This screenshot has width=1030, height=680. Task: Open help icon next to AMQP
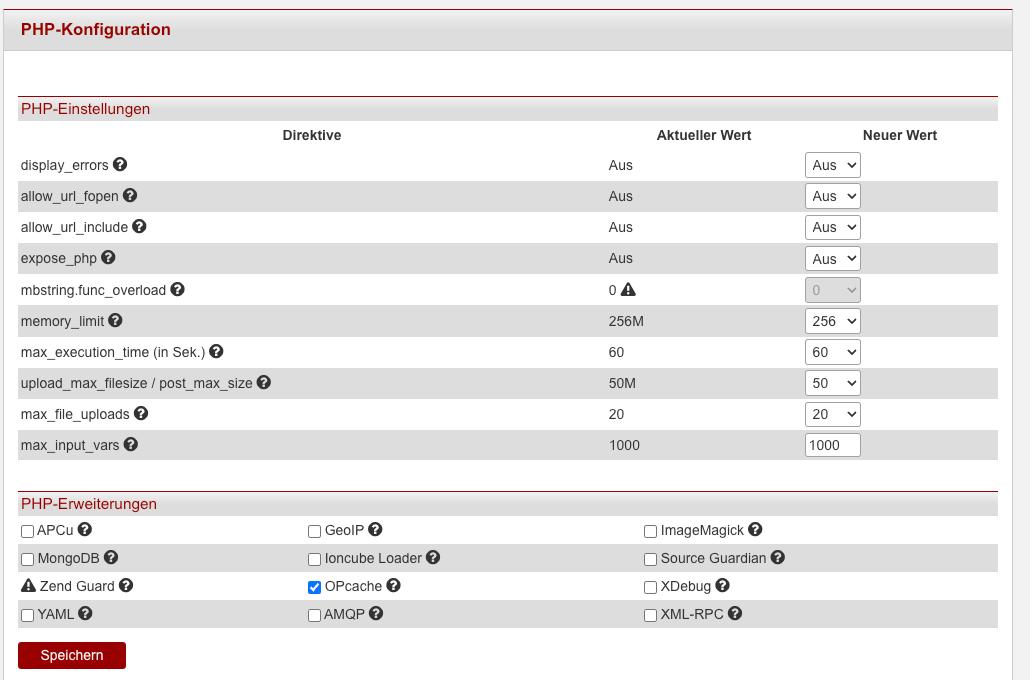[x=376, y=613]
